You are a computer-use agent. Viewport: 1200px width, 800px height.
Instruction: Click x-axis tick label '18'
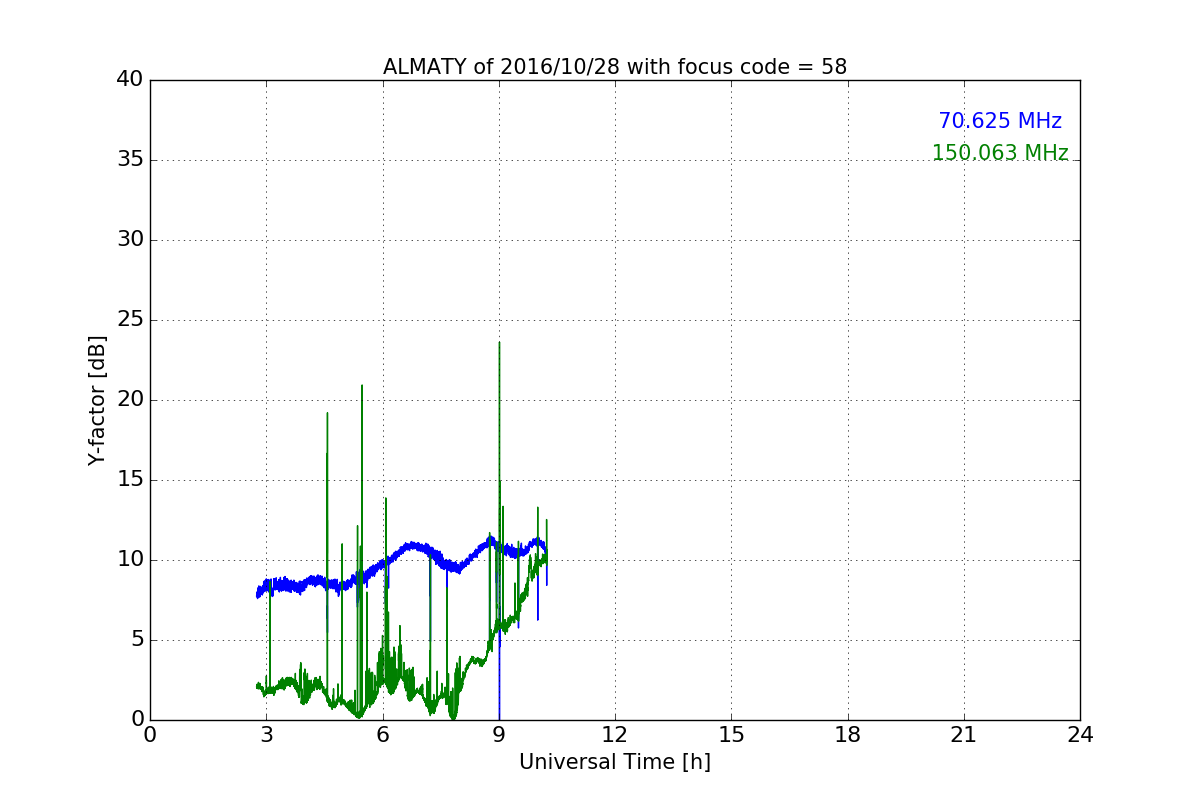pos(848,735)
